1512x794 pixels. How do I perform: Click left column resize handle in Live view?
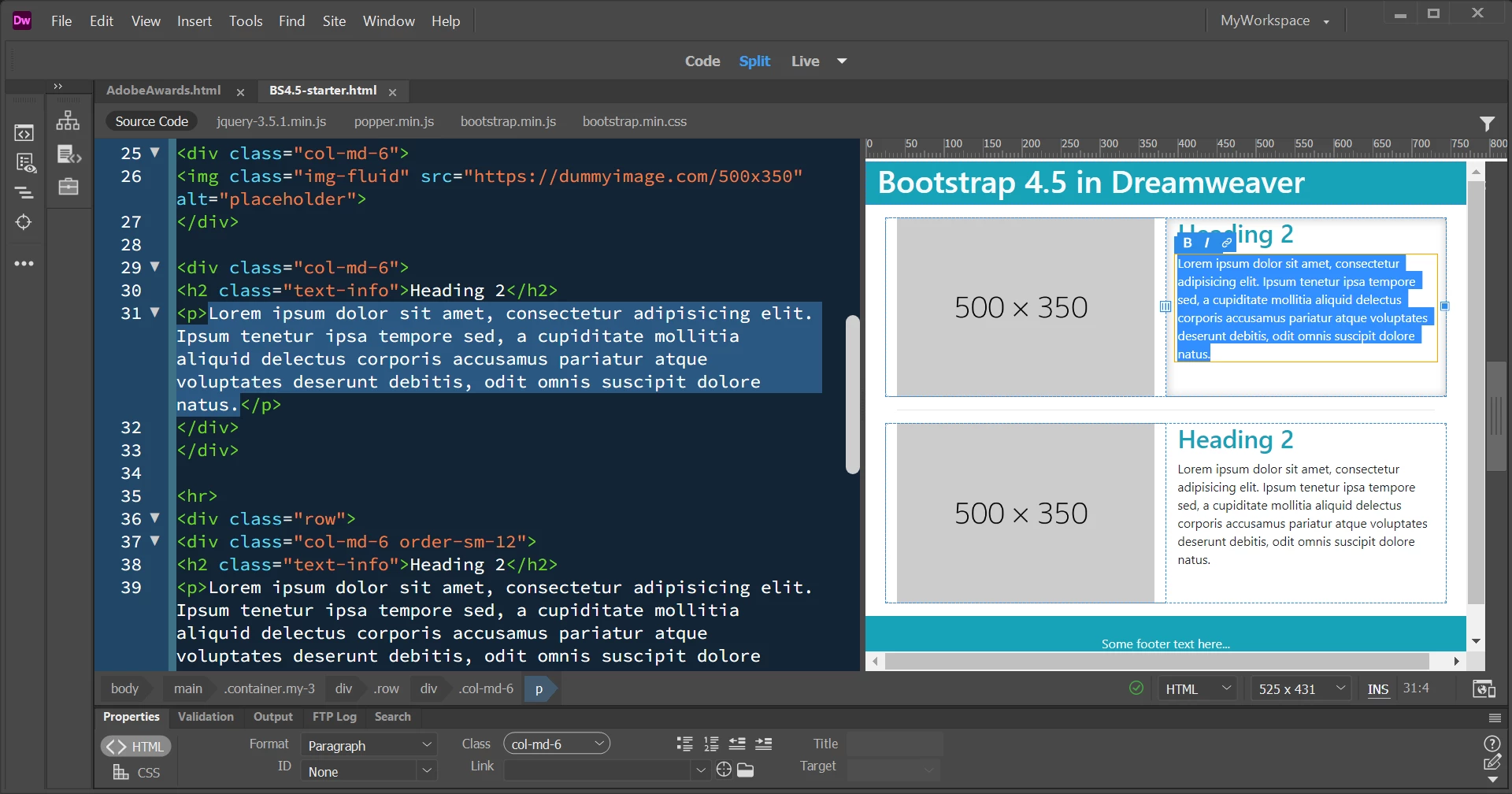(1165, 306)
